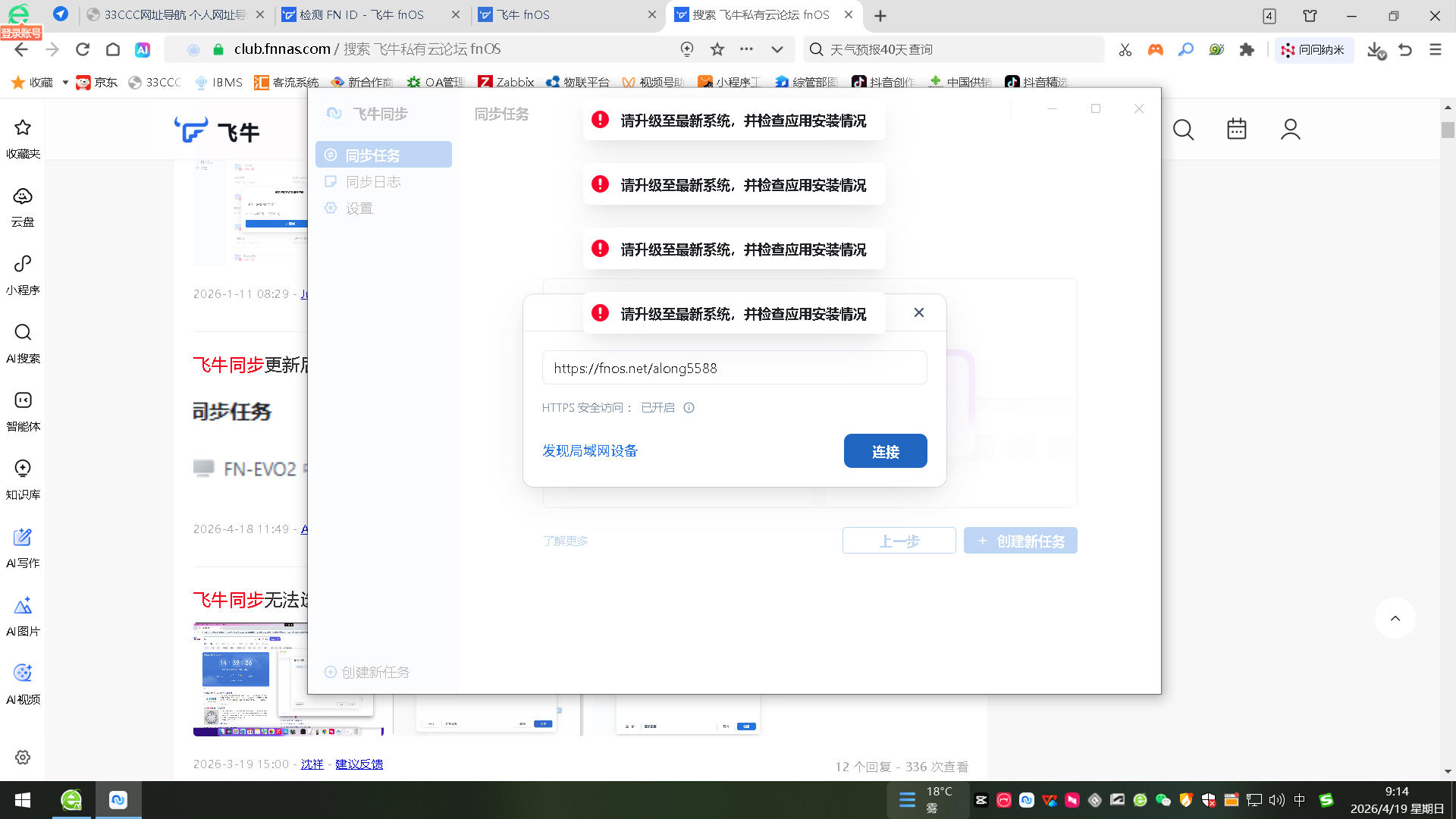Click 飞牛 forum logo
Screen dimensions: 1456x819
click(x=217, y=131)
